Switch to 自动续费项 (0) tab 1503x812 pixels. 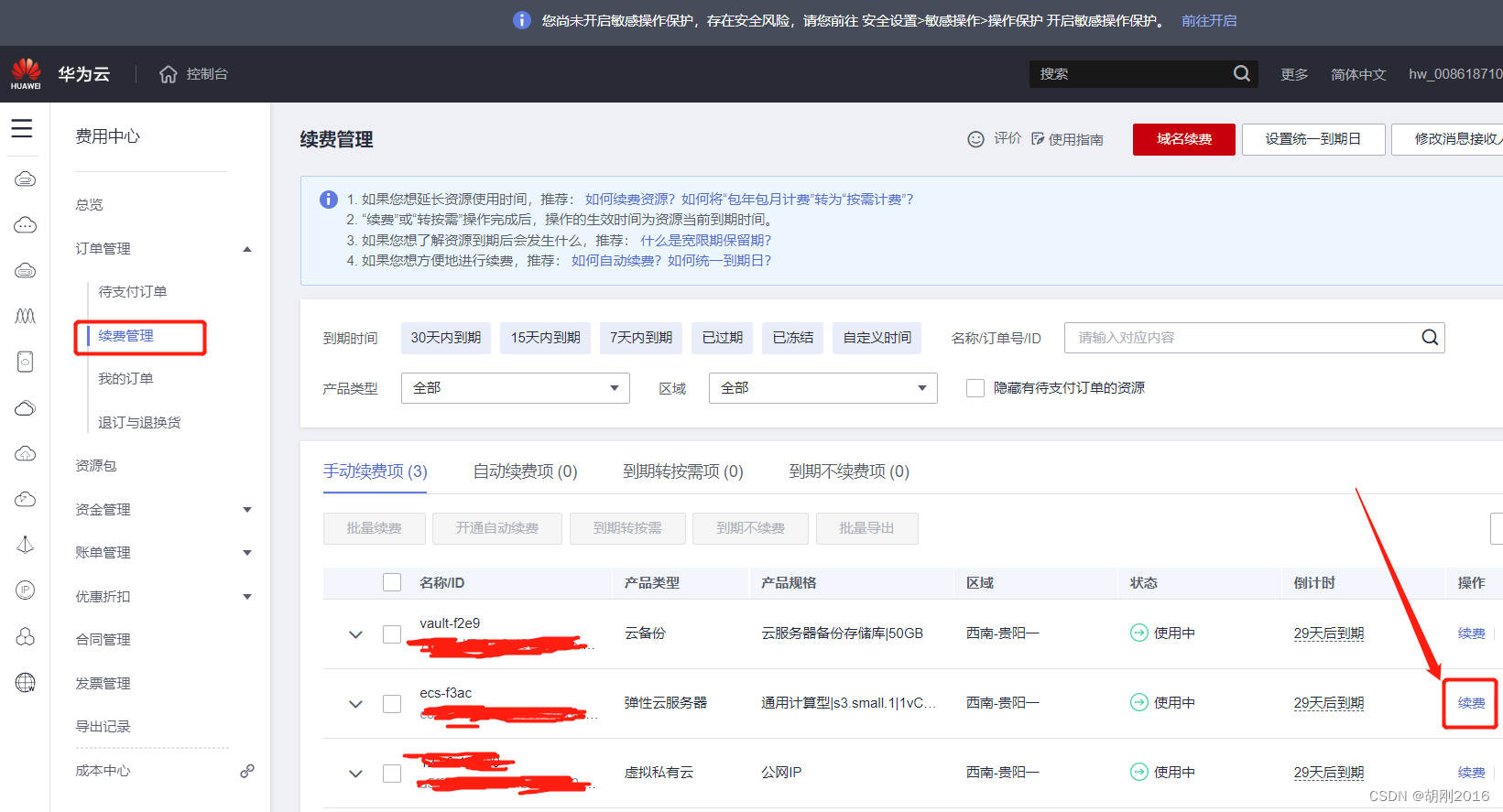pos(525,471)
